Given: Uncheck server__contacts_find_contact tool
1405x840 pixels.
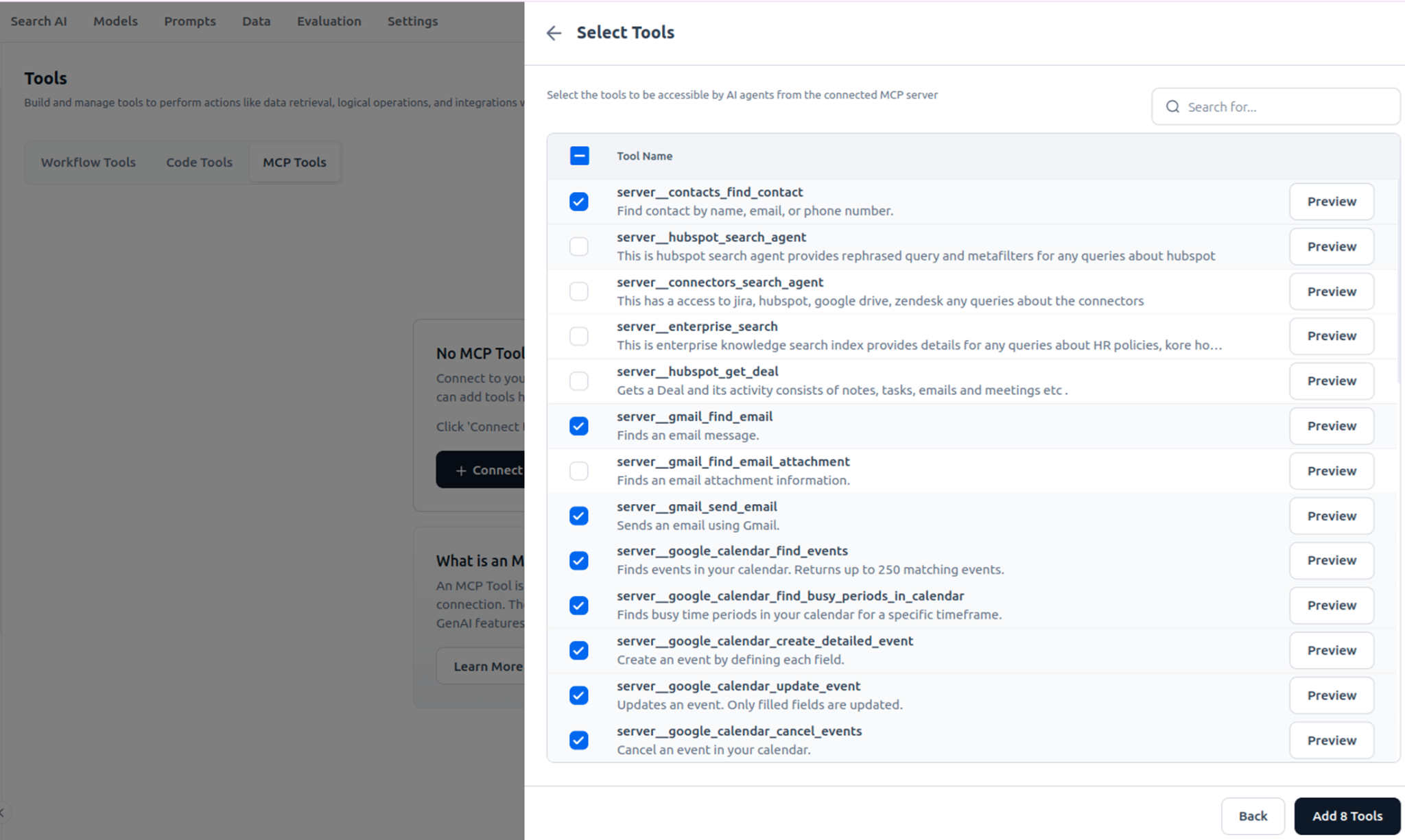Looking at the screenshot, I should click(579, 202).
